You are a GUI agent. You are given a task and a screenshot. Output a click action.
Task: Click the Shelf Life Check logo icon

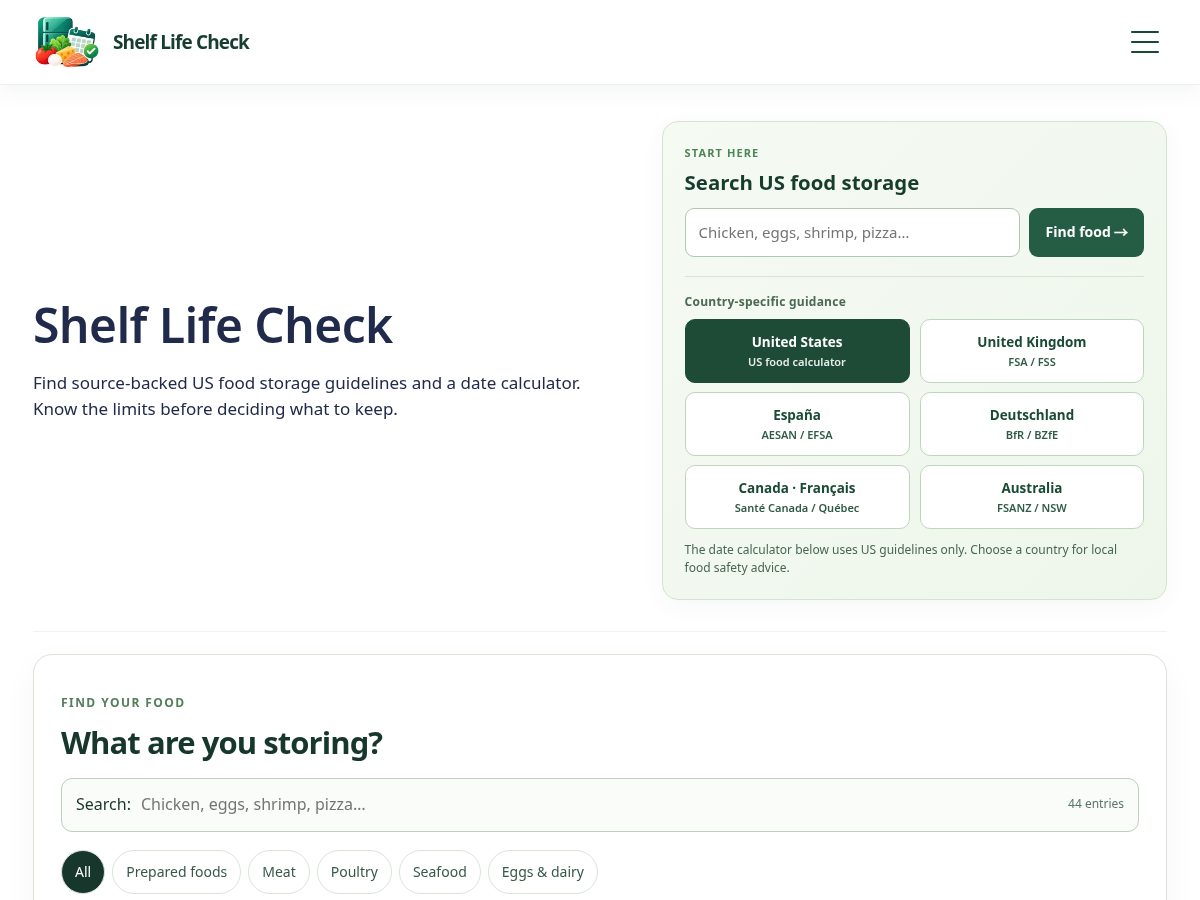click(67, 42)
